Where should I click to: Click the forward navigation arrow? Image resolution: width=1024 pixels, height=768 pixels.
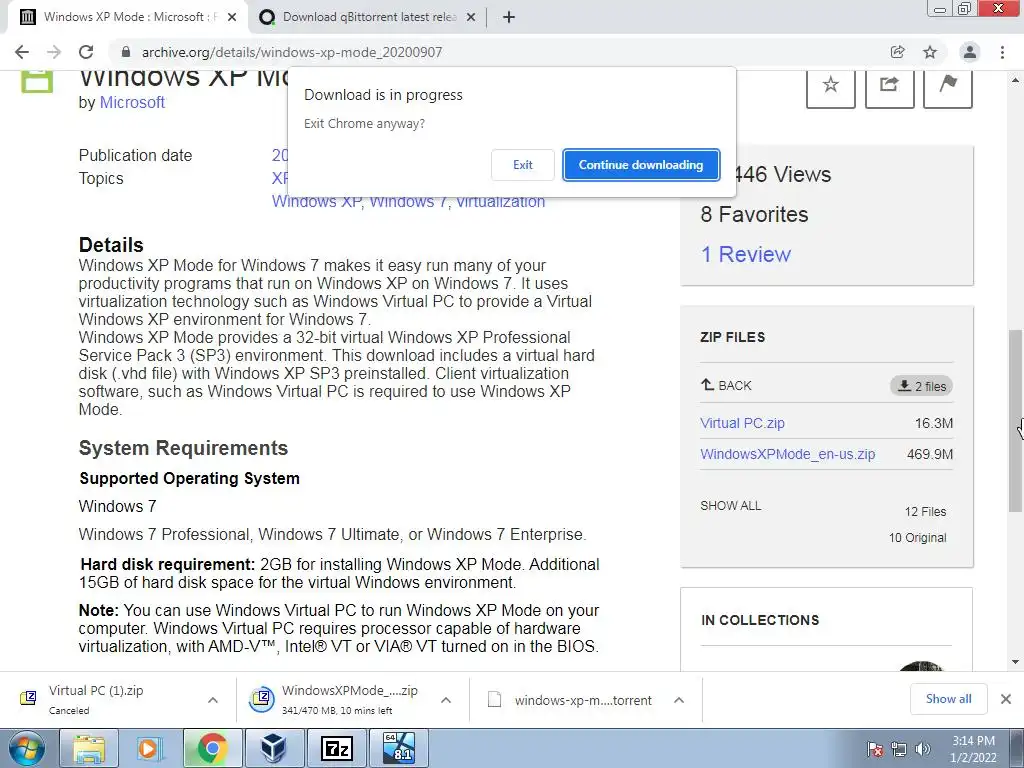tap(54, 52)
